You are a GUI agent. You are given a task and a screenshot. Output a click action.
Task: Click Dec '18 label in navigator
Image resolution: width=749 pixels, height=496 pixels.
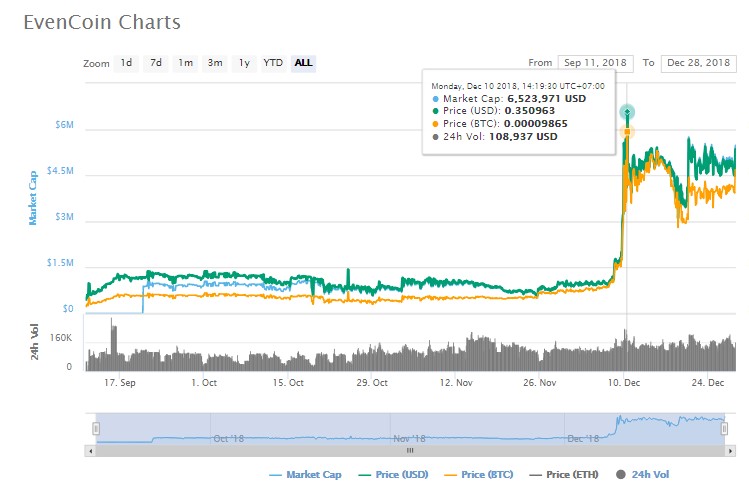coord(583,439)
